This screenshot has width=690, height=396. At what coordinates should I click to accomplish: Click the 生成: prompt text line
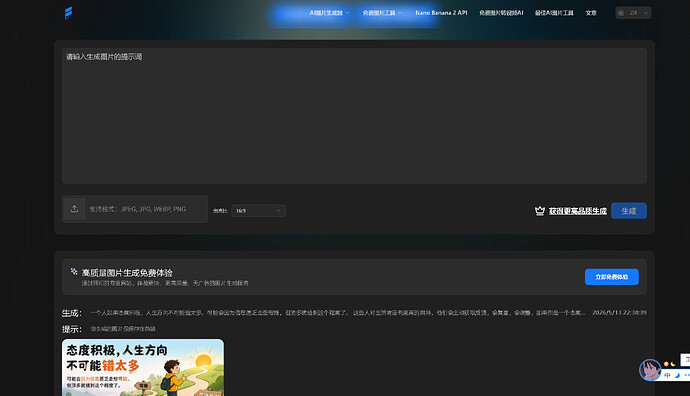338,313
